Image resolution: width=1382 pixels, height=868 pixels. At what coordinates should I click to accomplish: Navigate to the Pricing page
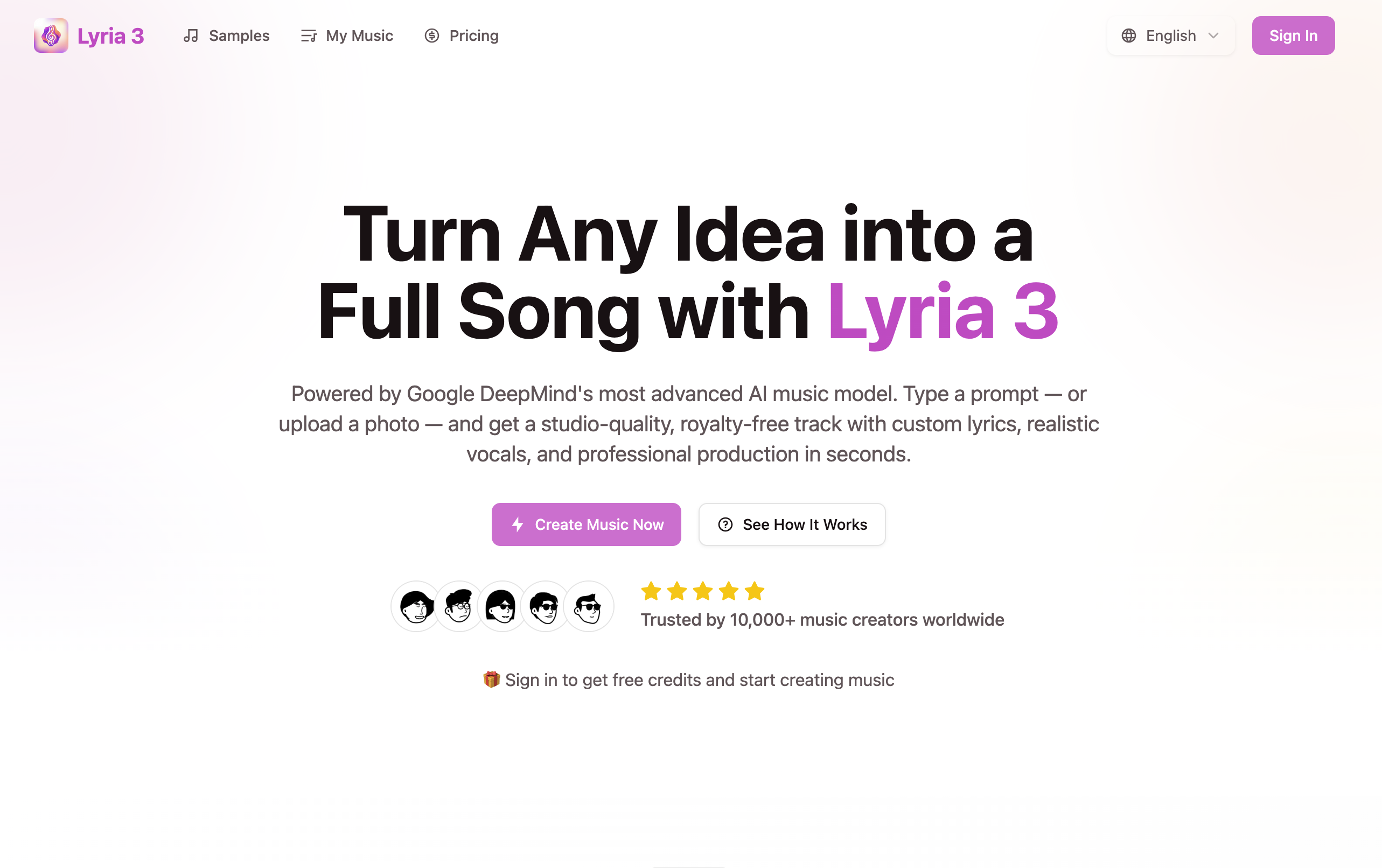(x=473, y=36)
